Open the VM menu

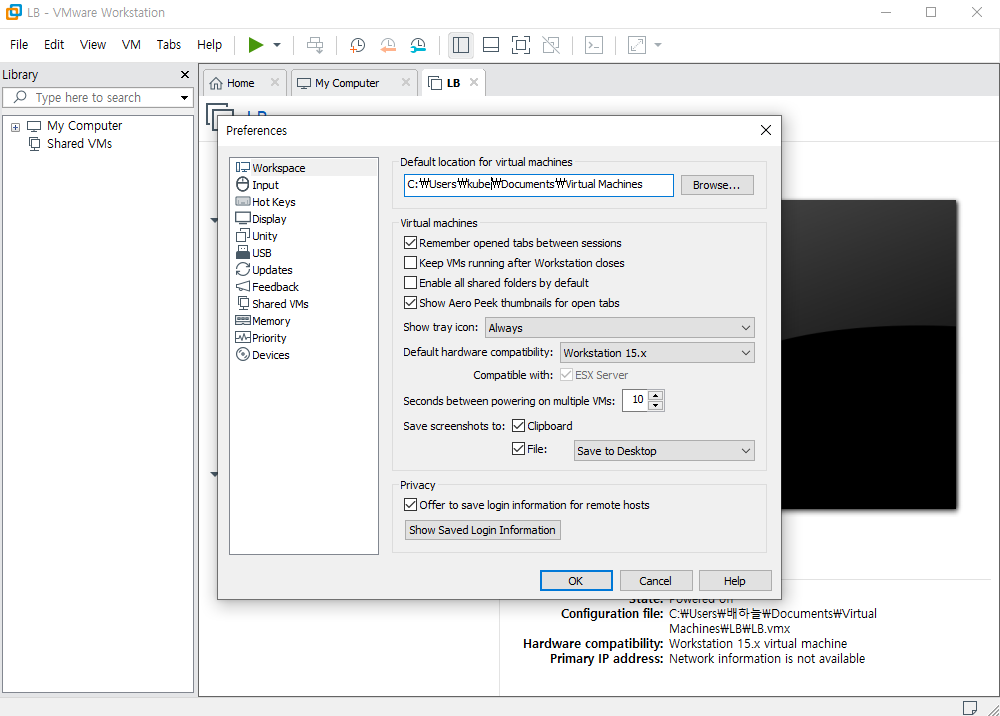pyautogui.click(x=131, y=45)
